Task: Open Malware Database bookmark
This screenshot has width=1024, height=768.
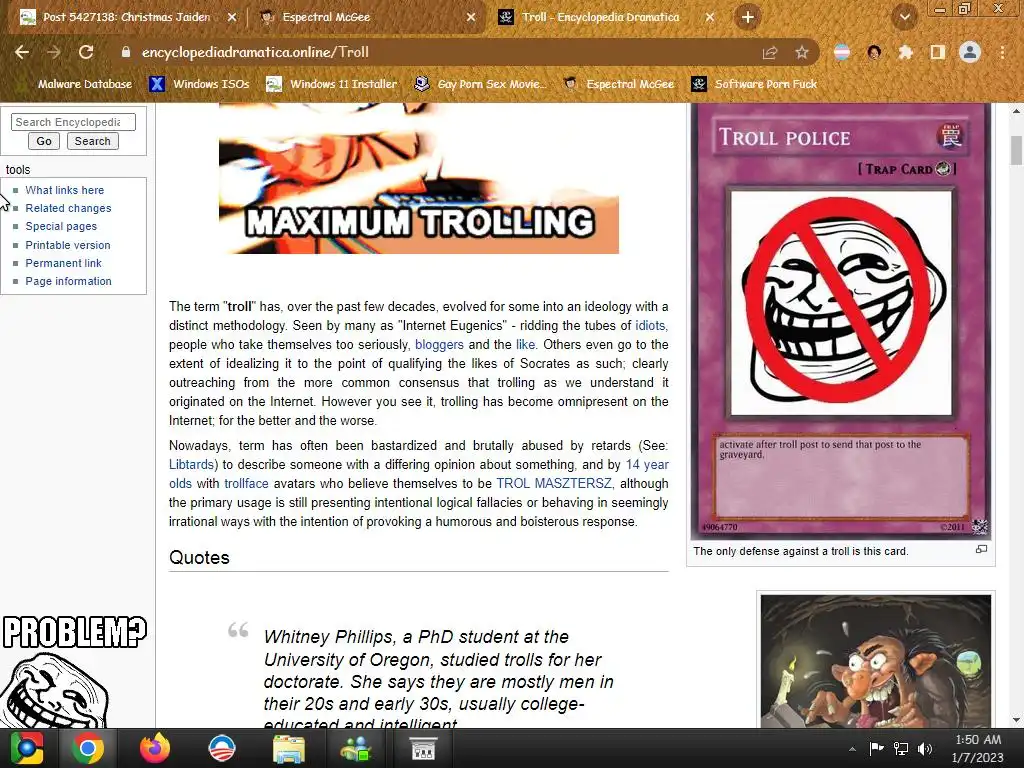Action: pyautogui.click(x=76, y=84)
